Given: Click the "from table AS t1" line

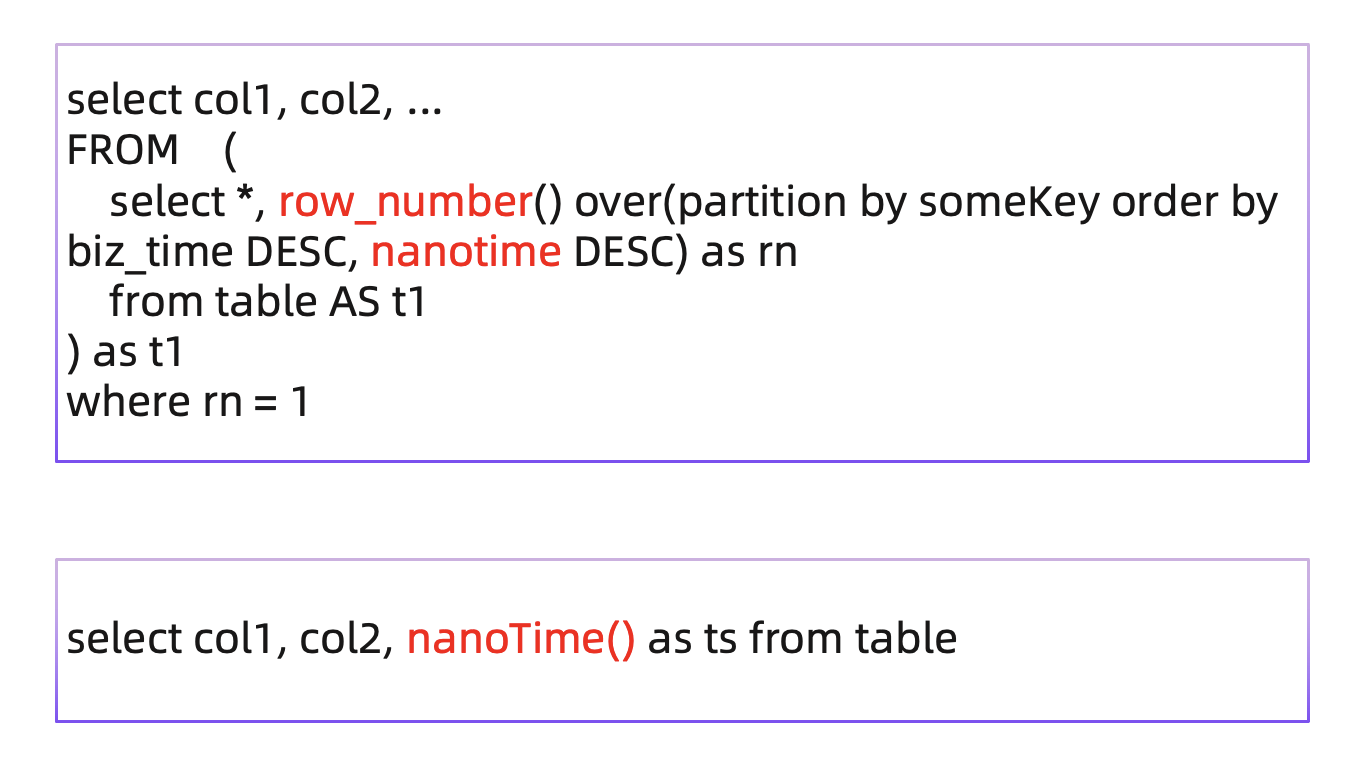Looking at the screenshot, I should tap(268, 302).
